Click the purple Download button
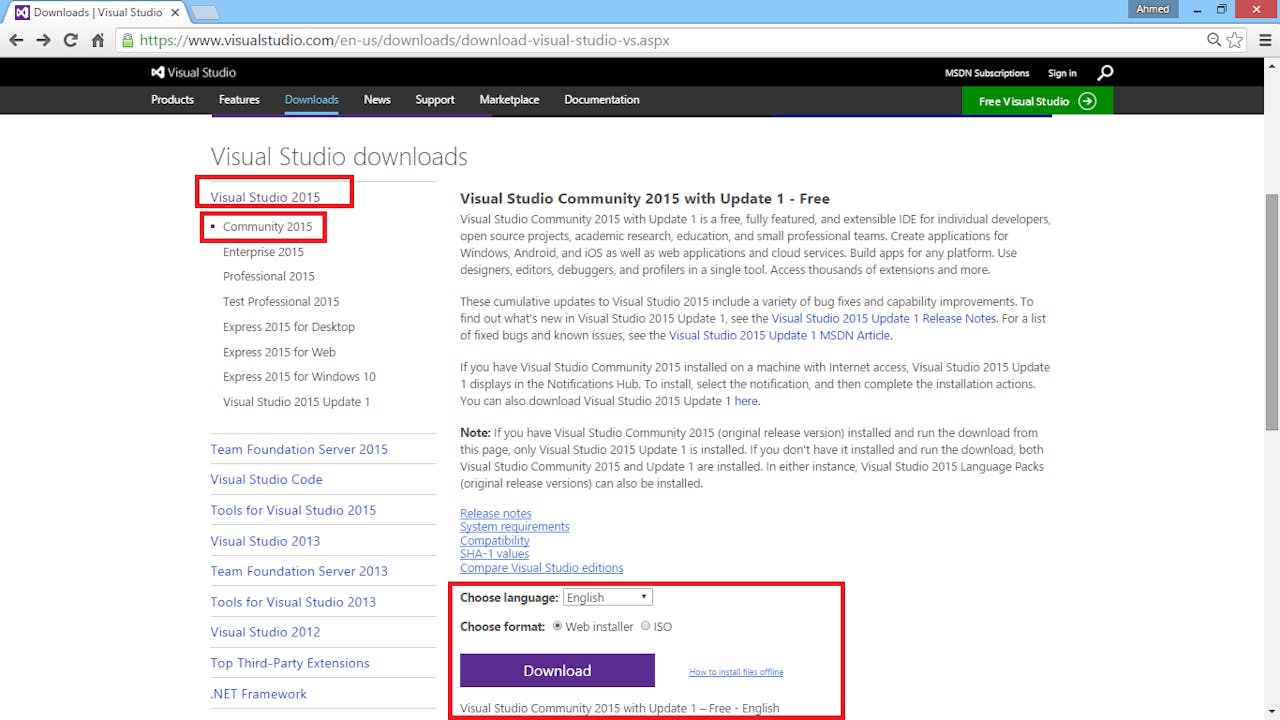1280x720 pixels. [x=557, y=671]
